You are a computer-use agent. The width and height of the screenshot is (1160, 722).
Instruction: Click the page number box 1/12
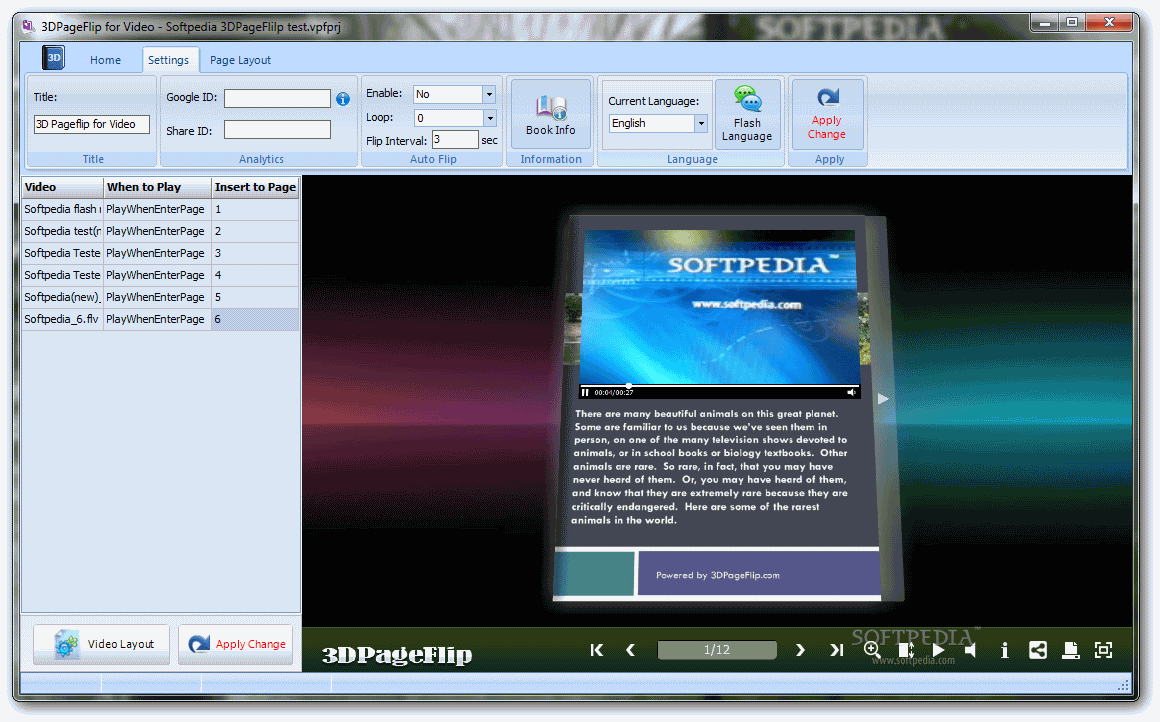point(717,650)
